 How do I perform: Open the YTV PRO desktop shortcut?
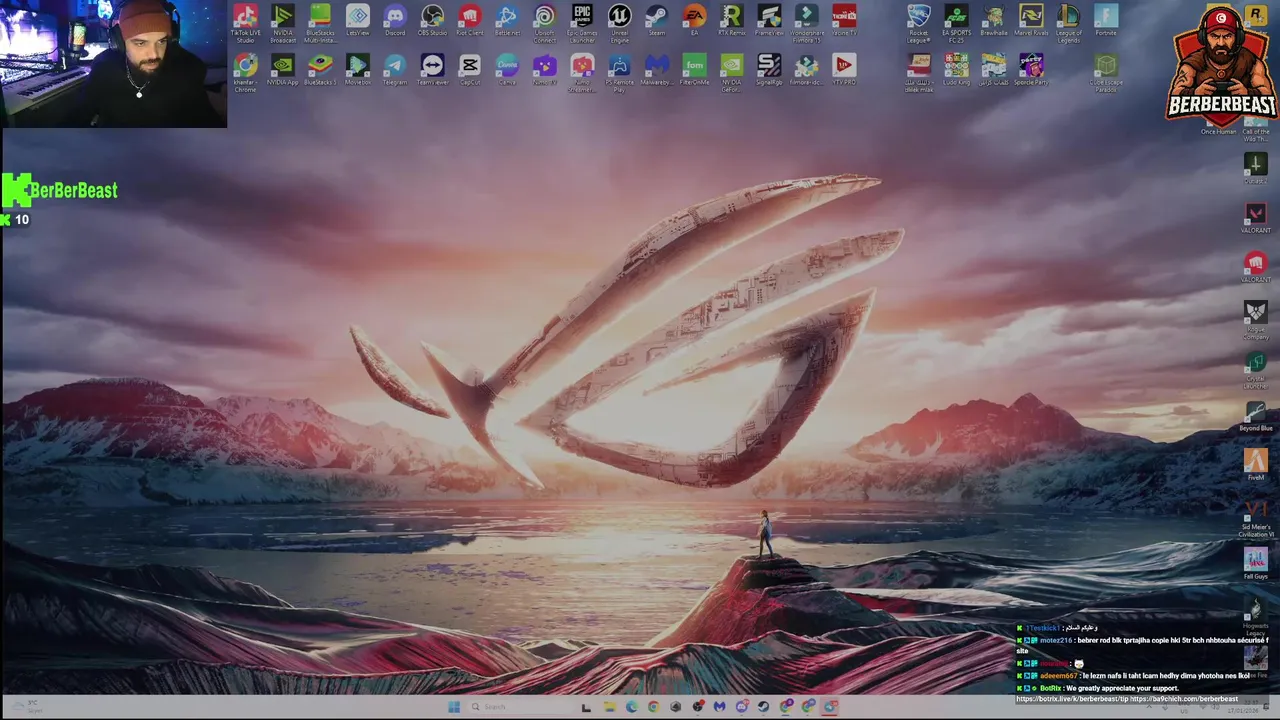click(x=844, y=69)
